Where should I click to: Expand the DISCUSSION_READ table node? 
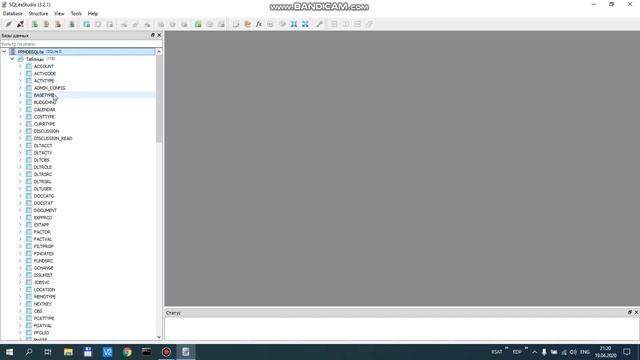tap(20, 138)
